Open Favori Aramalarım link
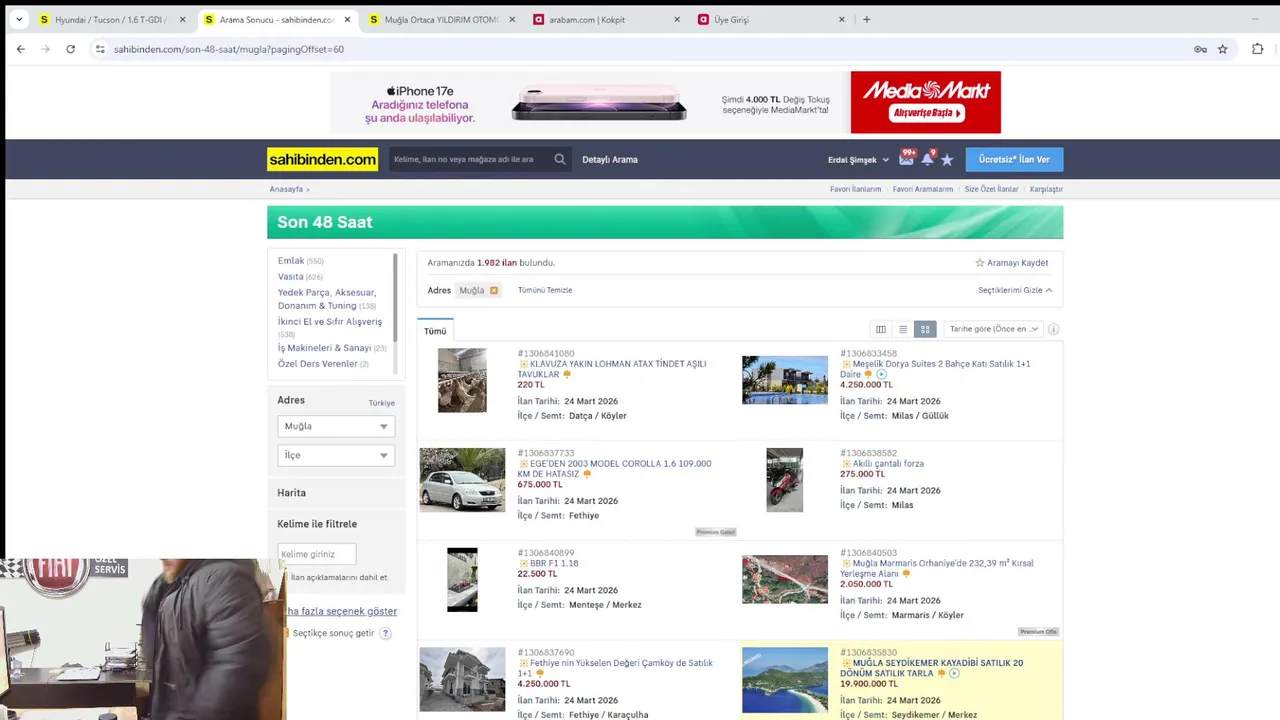1280x720 pixels. pos(923,189)
